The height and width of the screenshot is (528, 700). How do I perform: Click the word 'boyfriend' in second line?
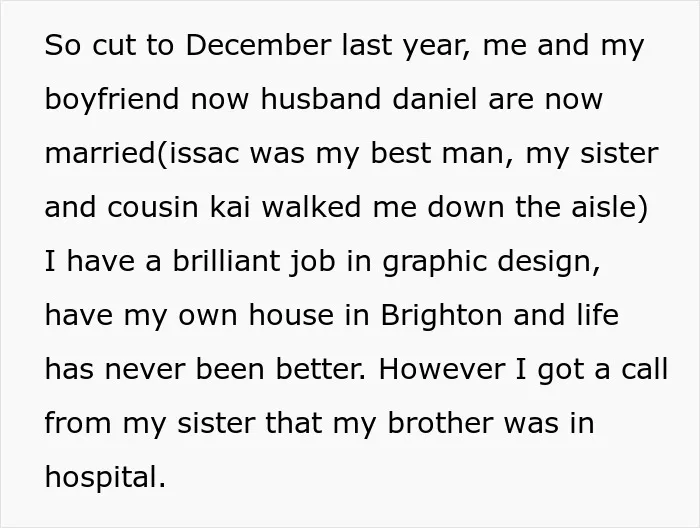click(112, 100)
